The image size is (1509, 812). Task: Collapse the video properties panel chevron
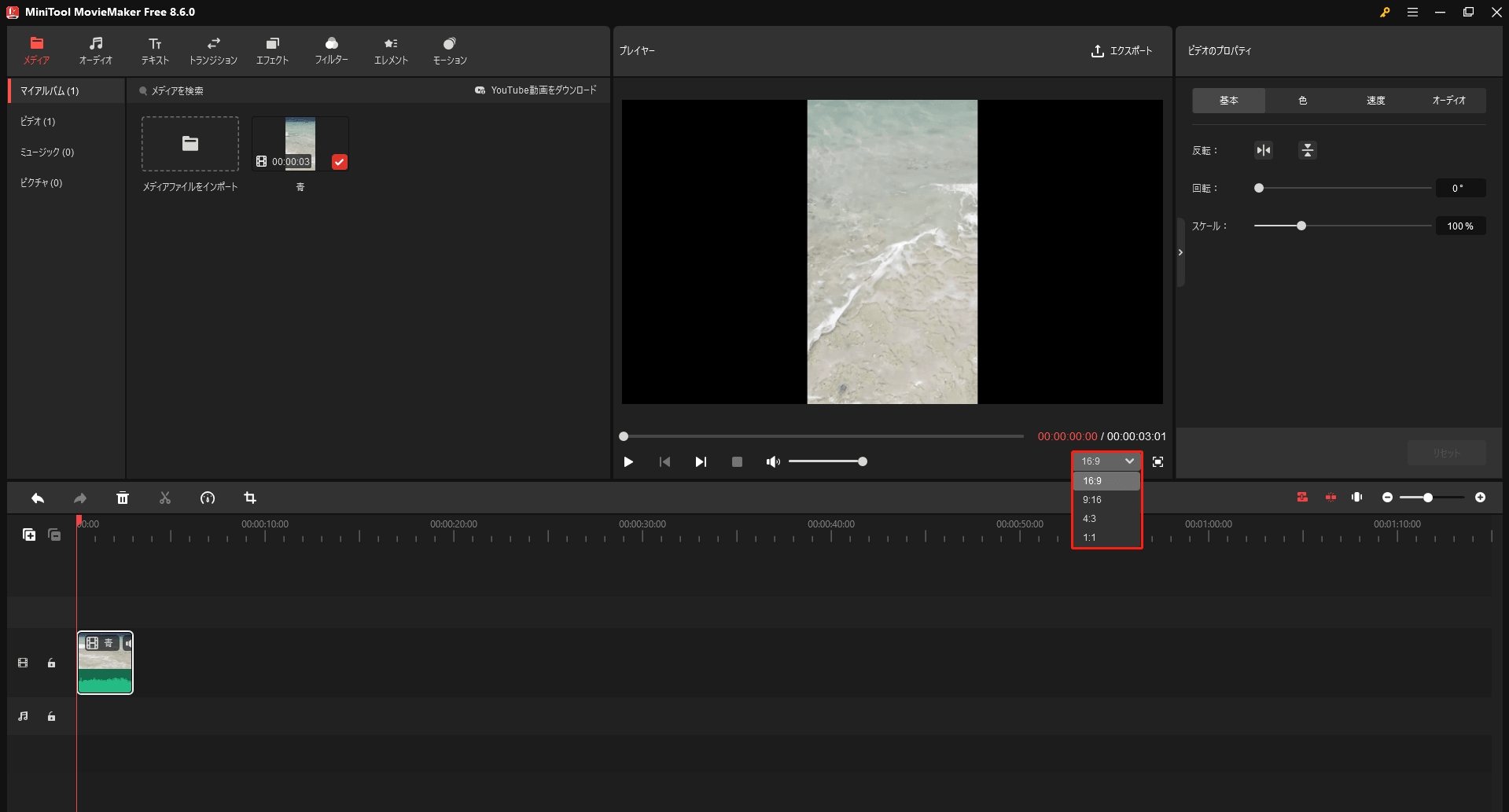(1180, 252)
